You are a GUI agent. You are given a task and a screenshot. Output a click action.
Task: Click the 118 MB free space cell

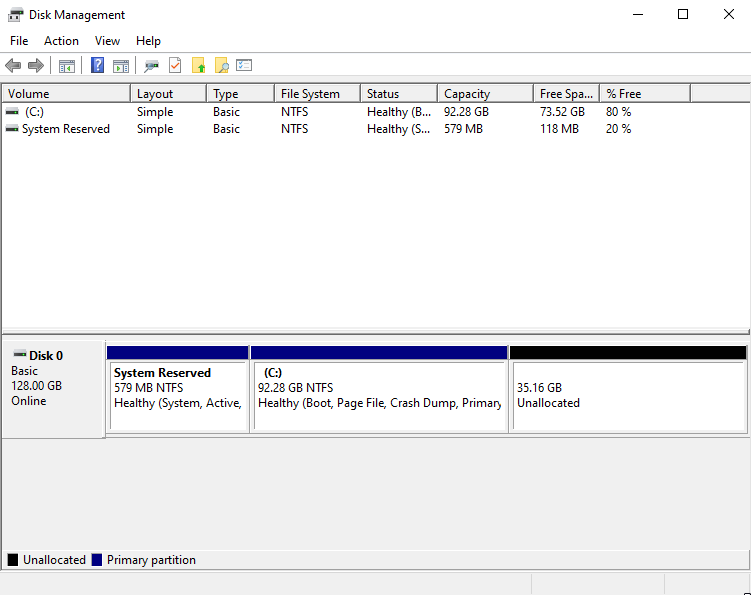[559, 129]
